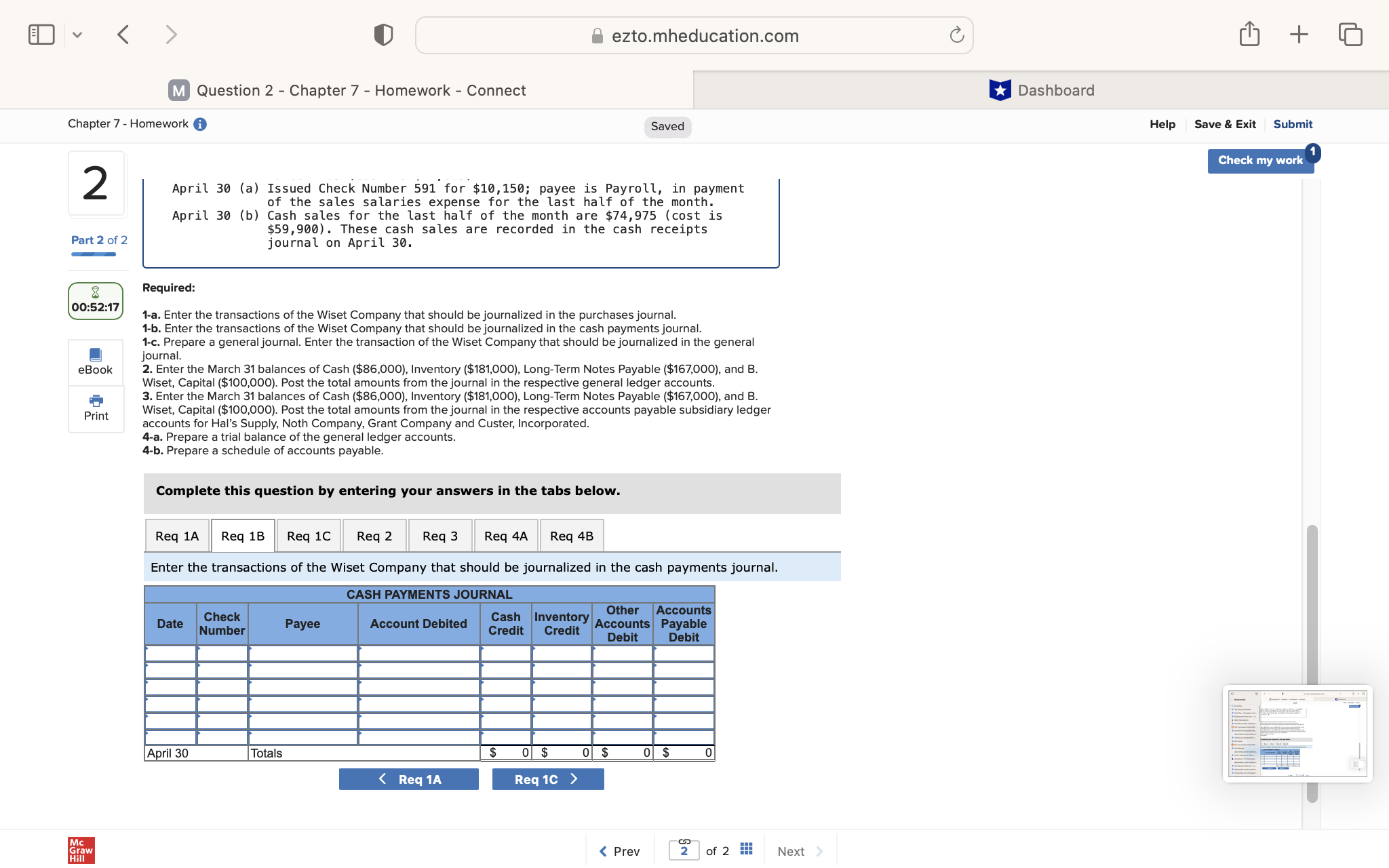Click the Print icon
Screen dimensions: 1389x868
pos(95,408)
